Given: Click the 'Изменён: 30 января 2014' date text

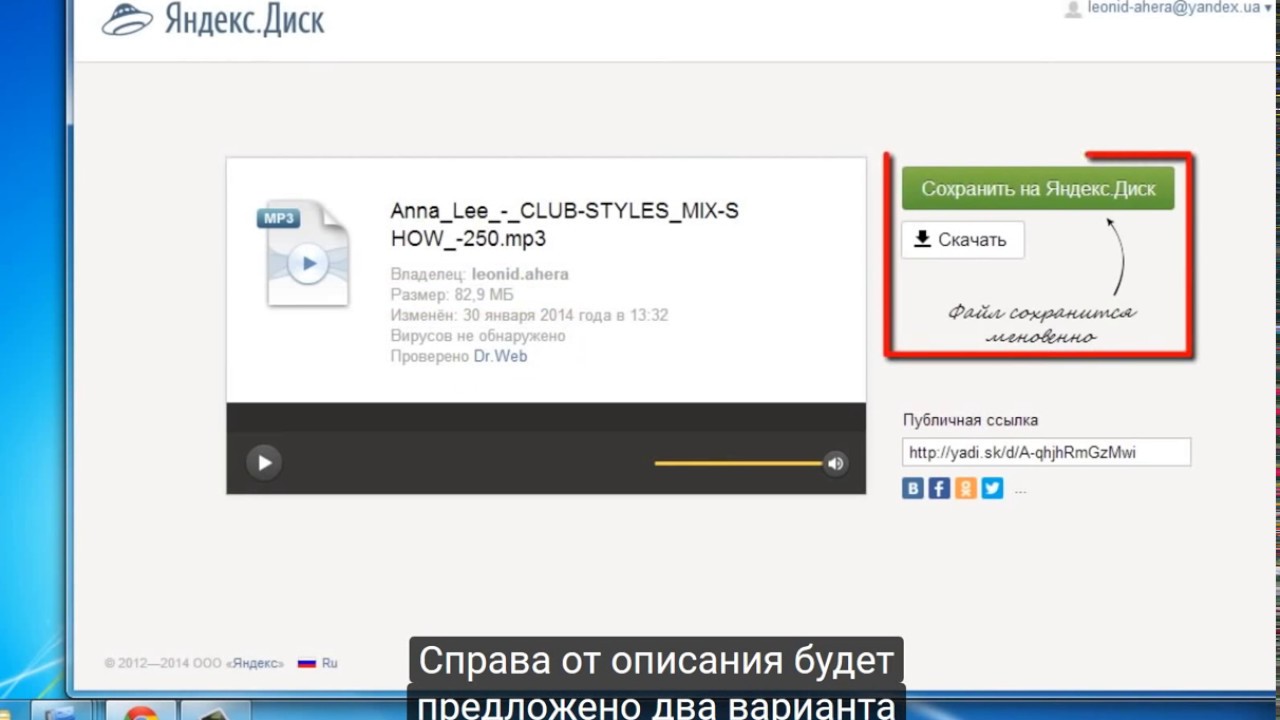Looking at the screenshot, I should coord(529,315).
